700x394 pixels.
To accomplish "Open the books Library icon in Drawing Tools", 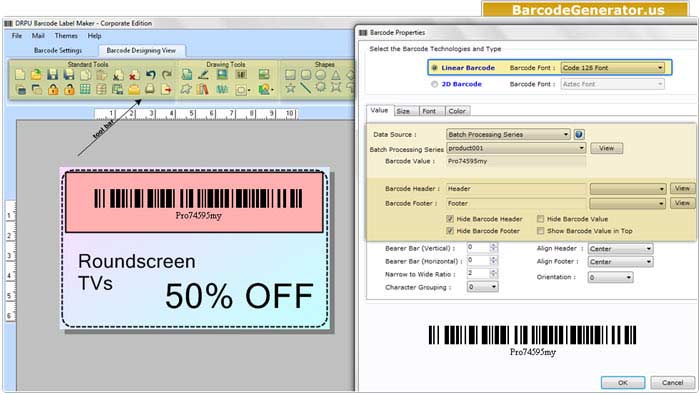I will point(203,89).
